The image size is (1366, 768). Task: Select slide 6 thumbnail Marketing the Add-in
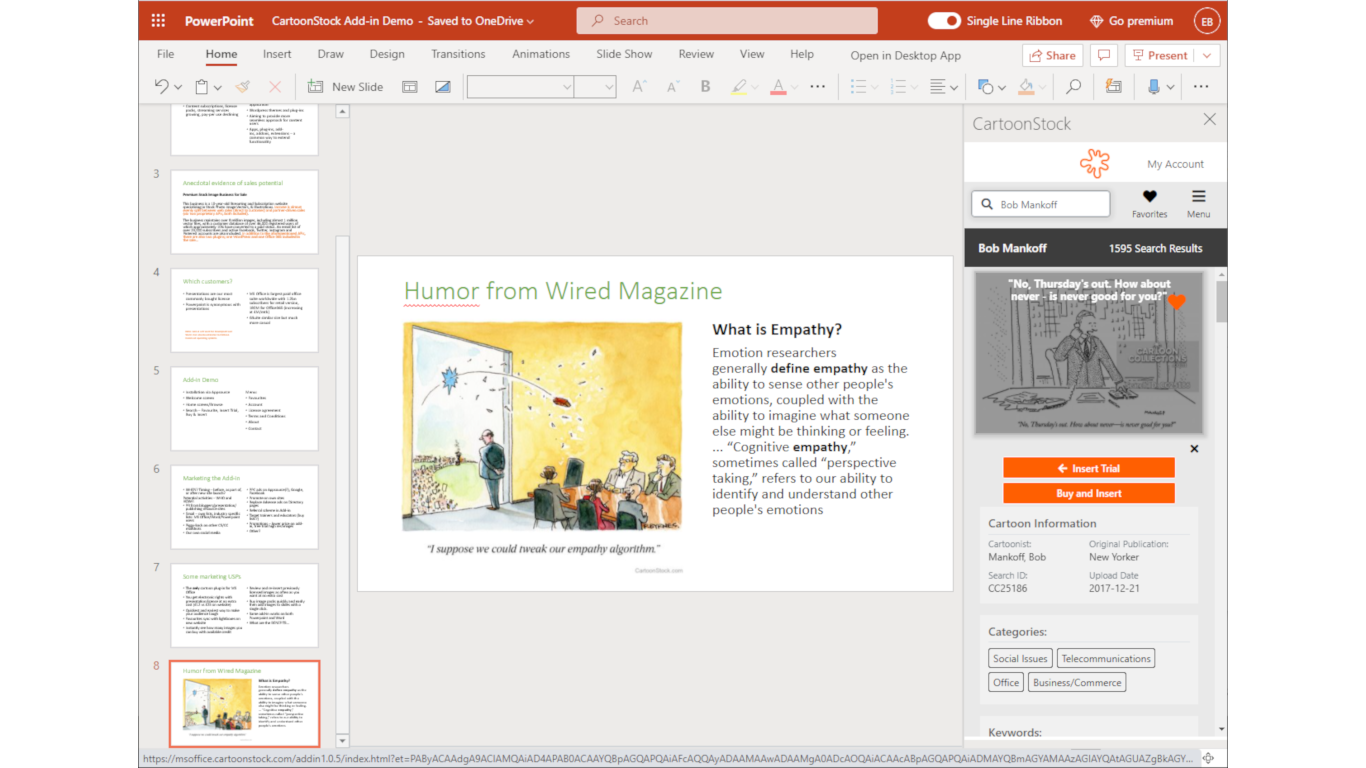[244, 506]
